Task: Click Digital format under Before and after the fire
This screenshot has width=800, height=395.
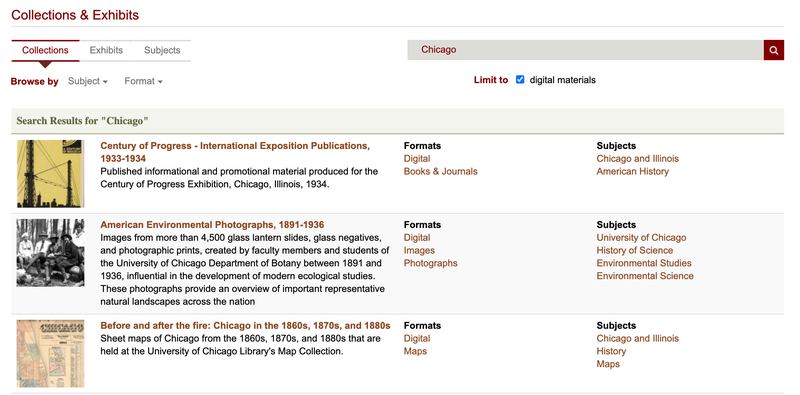Action: point(417,338)
